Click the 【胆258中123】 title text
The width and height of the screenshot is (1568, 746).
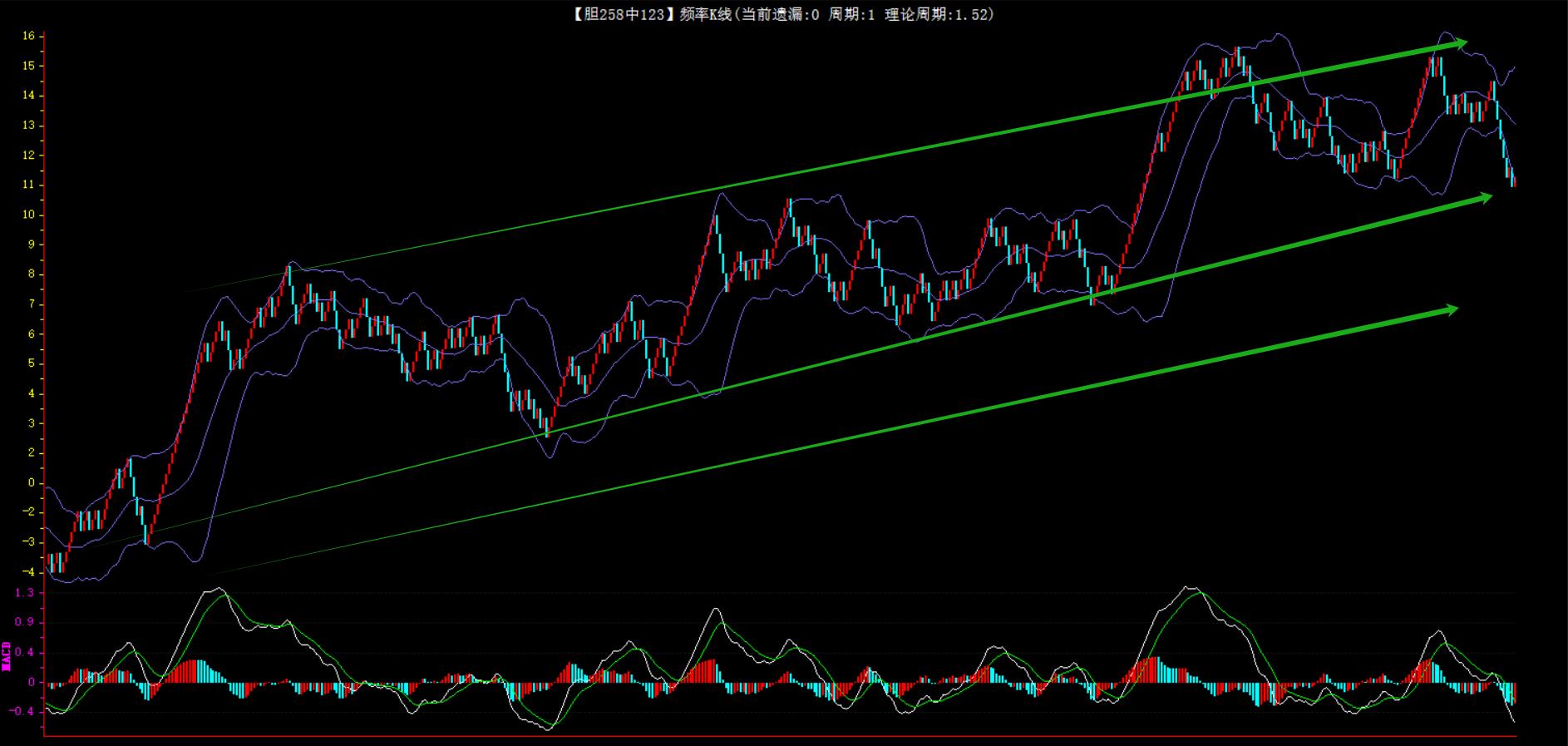pos(620,14)
